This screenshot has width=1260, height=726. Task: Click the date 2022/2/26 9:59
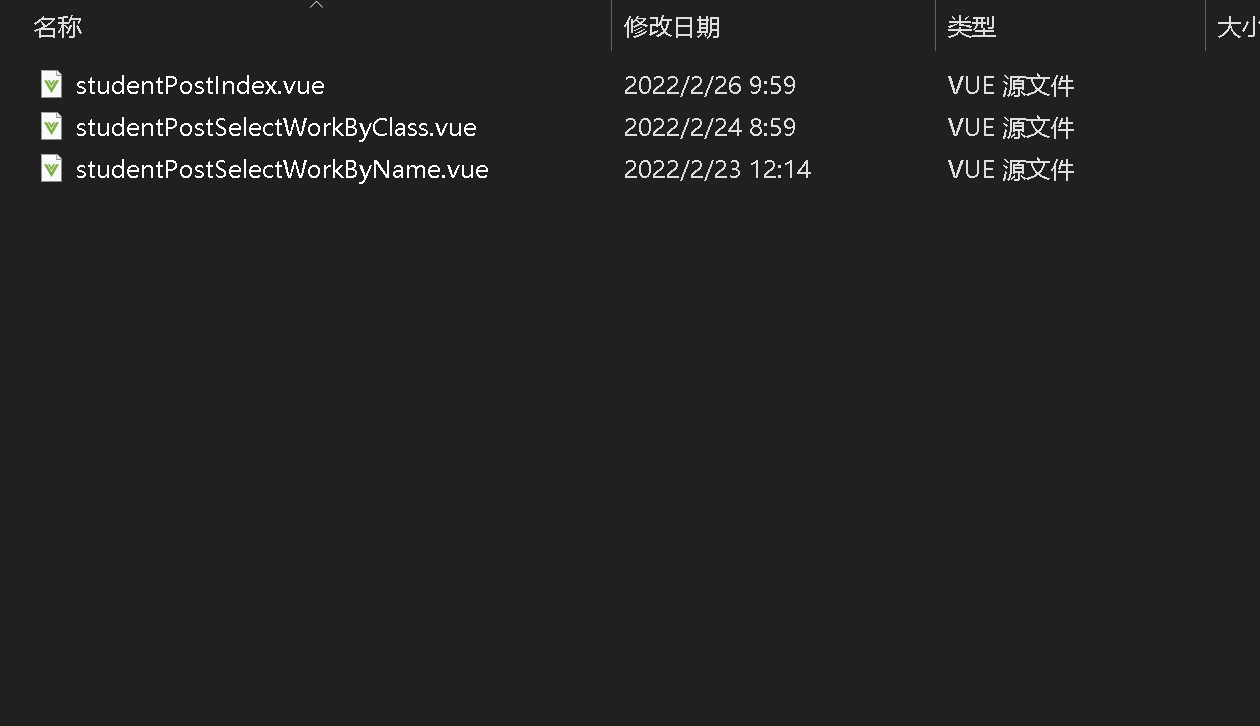point(710,85)
